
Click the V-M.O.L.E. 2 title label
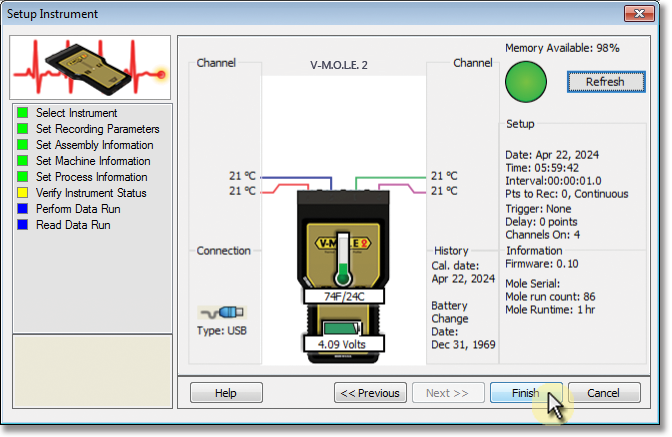[339, 65]
